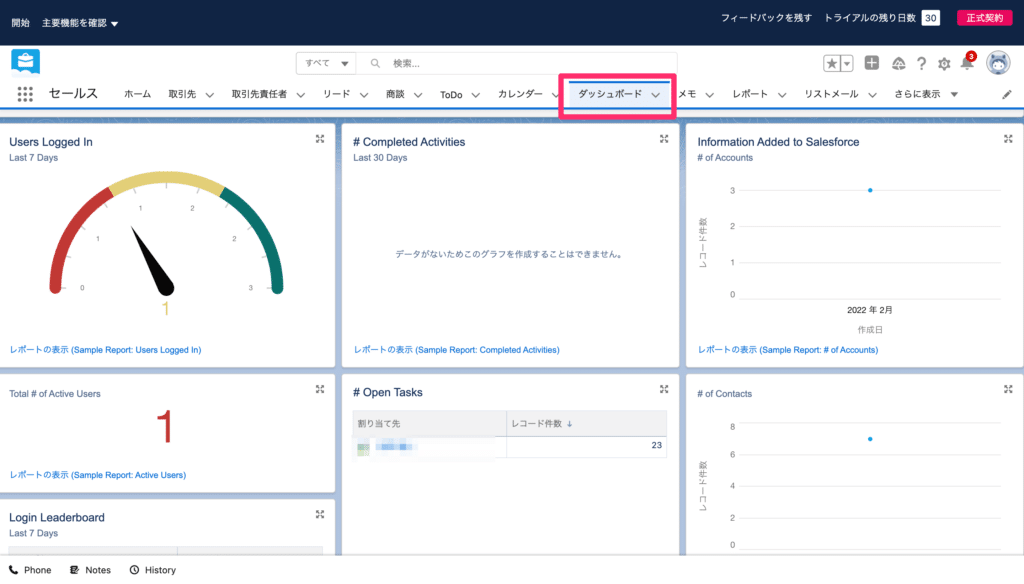Image resolution: width=1024 pixels, height=584 pixels.
Task: Click the Users Logged In gauge needle
Action: (153, 261)
